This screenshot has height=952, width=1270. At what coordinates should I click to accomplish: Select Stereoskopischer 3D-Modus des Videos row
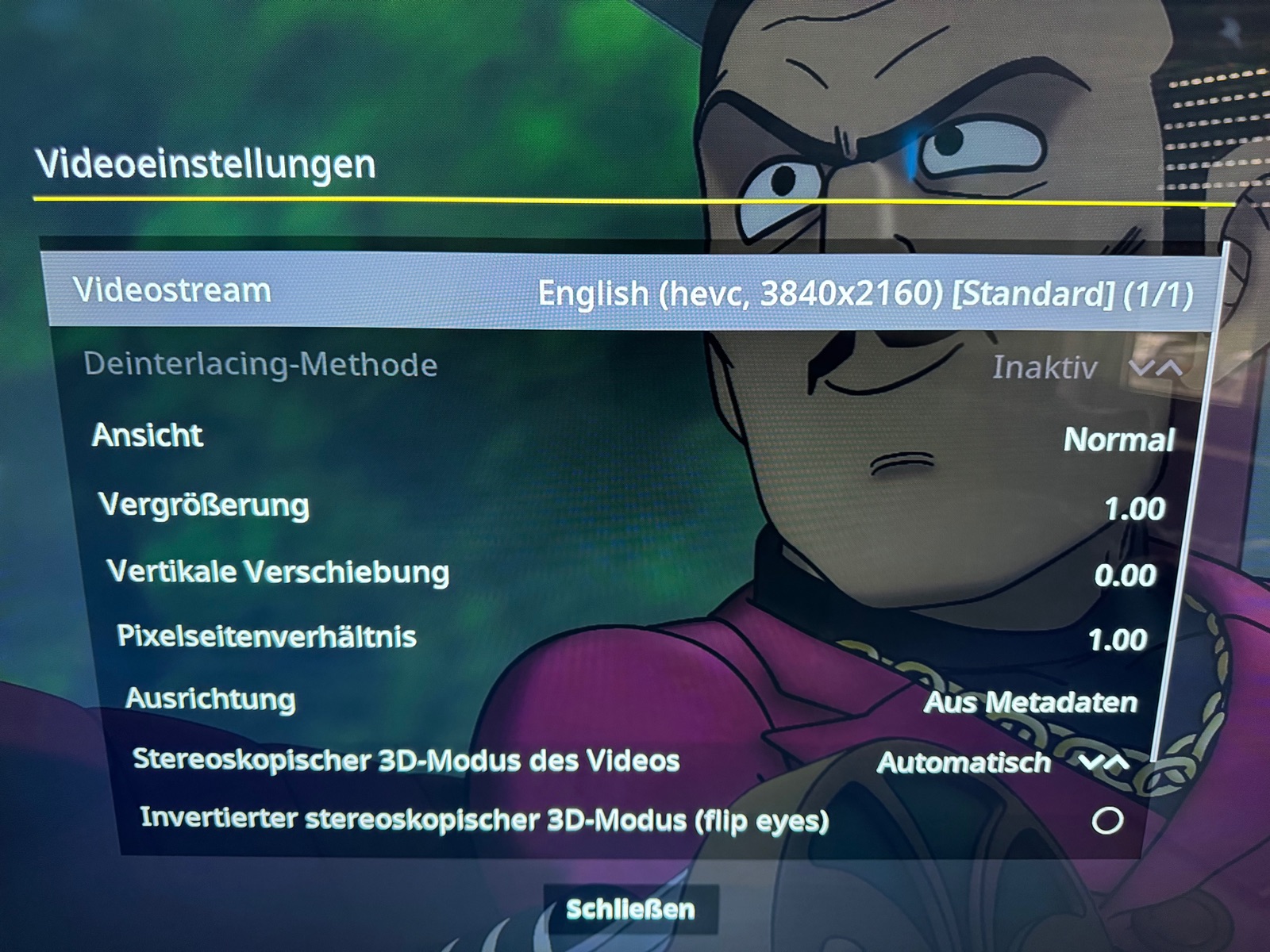(x=631, y=760)
